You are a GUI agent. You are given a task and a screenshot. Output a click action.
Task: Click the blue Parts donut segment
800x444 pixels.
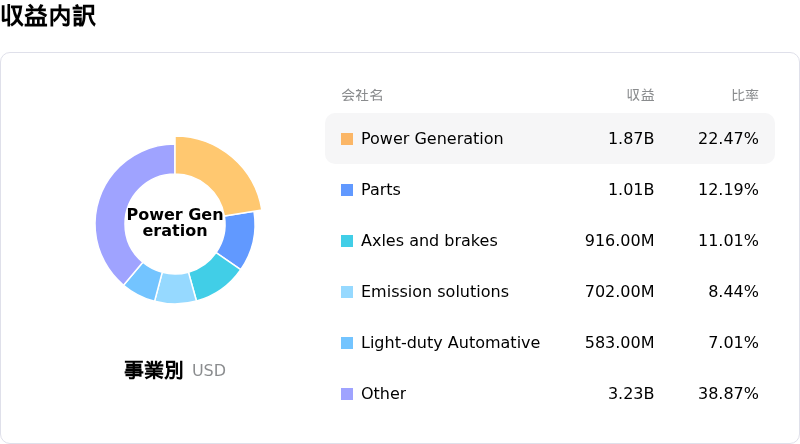coord(238,238)
